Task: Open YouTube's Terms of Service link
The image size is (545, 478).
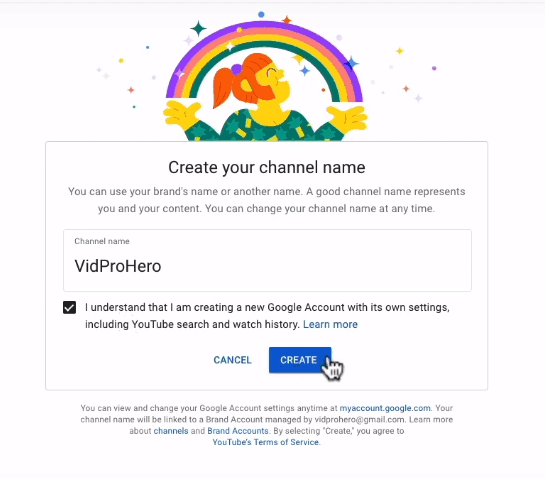Action: coord(266,442)
